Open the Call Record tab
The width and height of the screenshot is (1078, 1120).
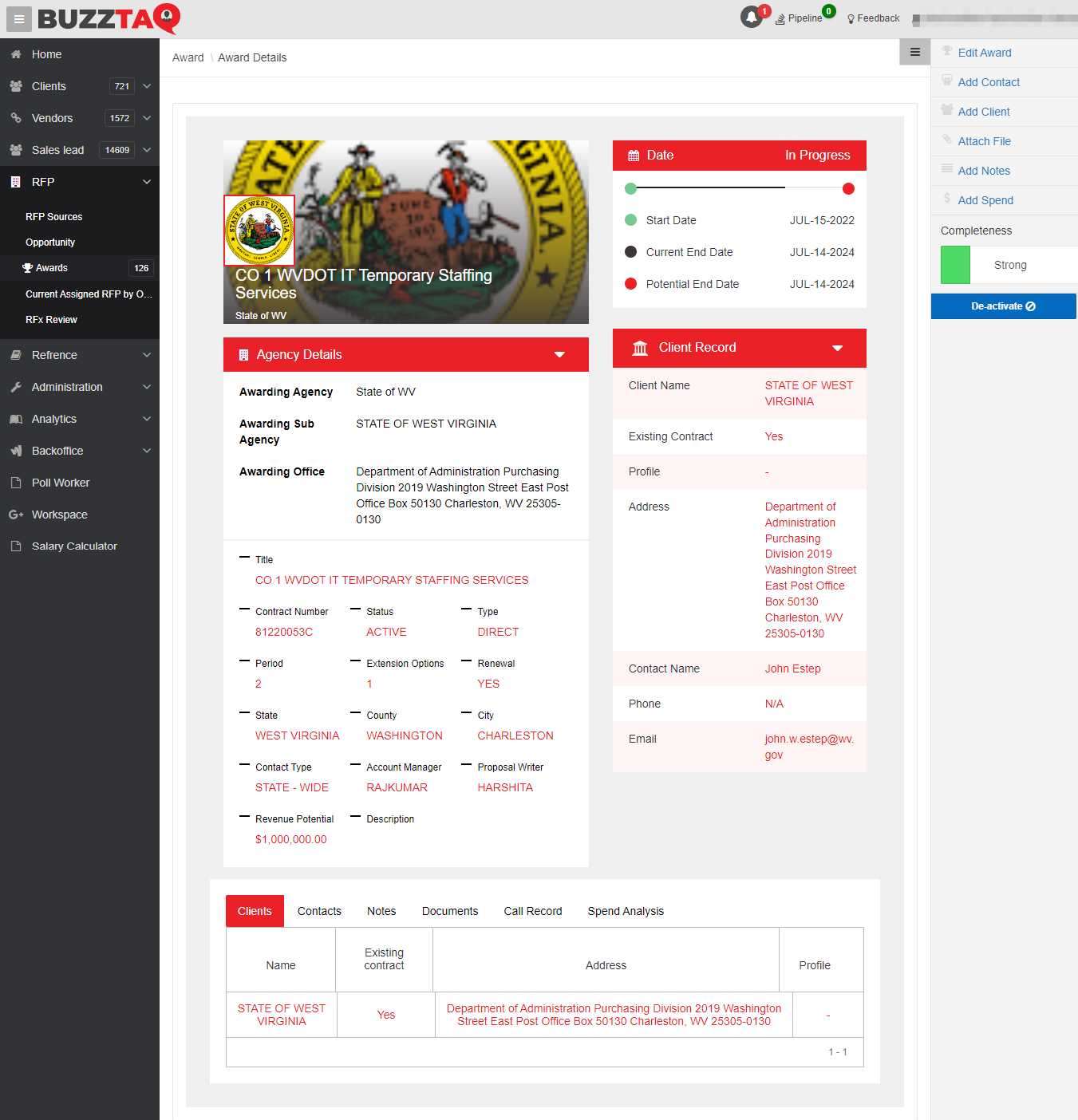point(533,911)
